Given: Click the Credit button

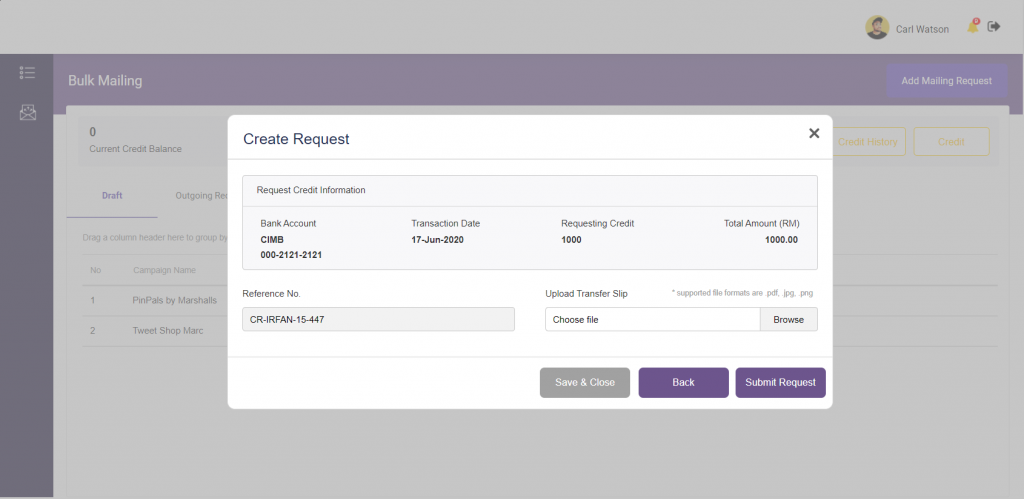Looking at the screenshot, I should point(951,142).
